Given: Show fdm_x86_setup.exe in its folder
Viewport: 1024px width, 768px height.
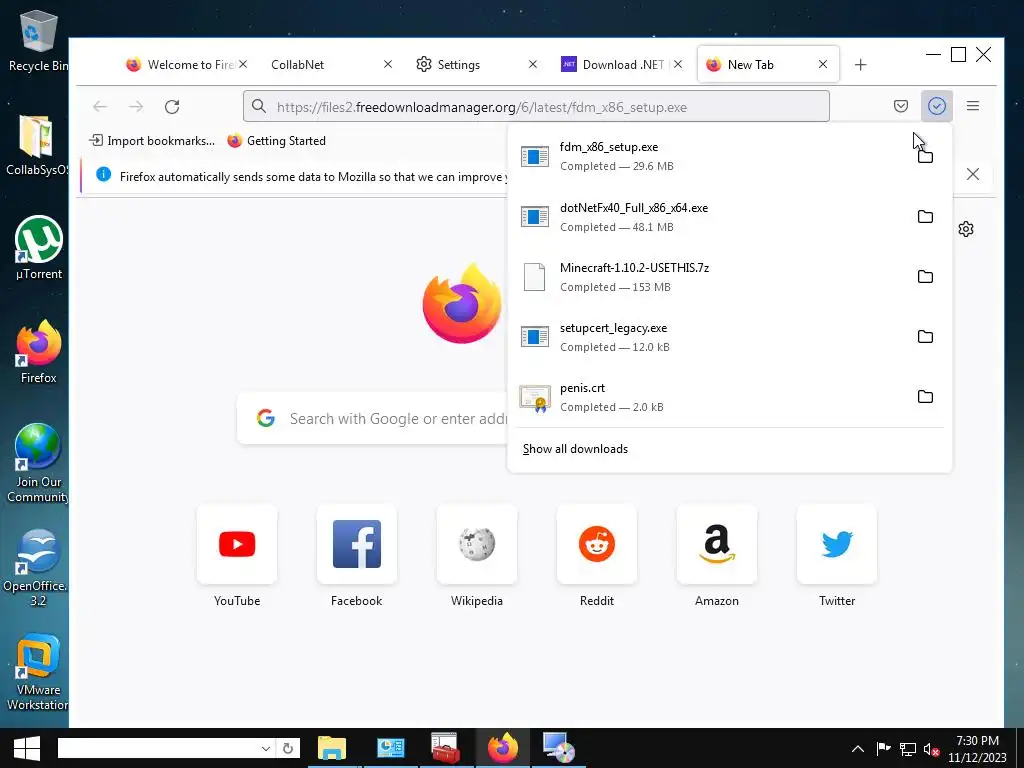Looking at the screenshot, I should [925, 156].
